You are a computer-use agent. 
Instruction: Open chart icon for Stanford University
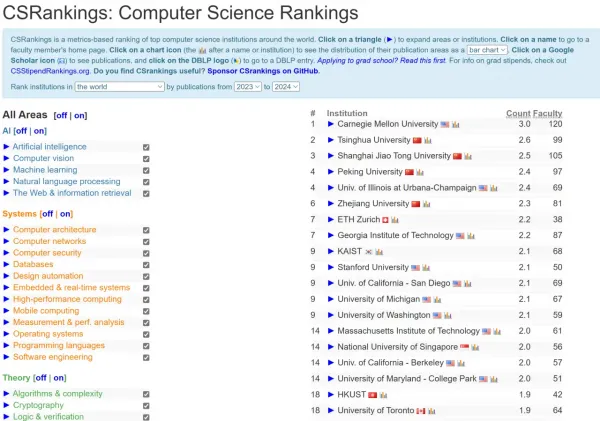tap(426, 268)
